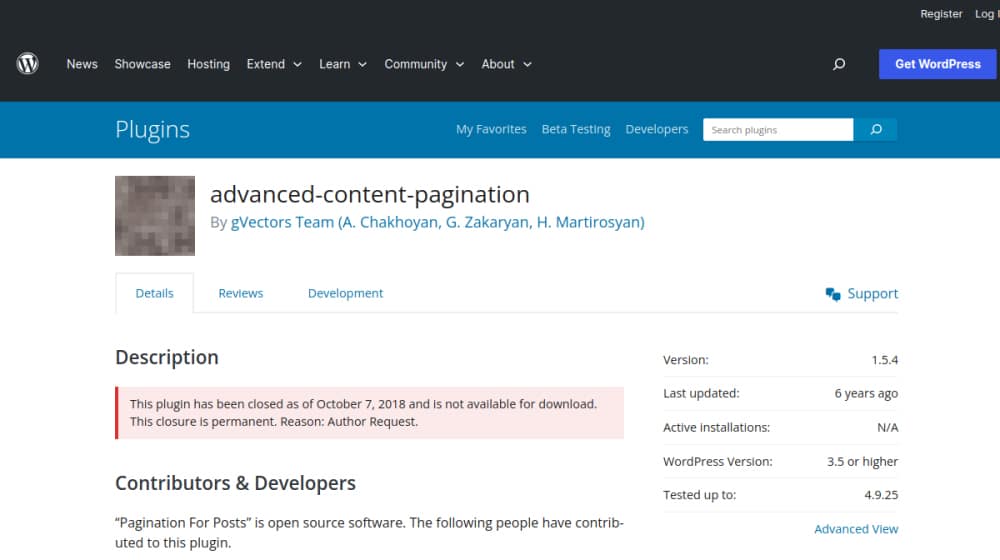The width and height of the screenshot is (1000, 560).
Task: Click the Register link
Action: pos(941,14)
